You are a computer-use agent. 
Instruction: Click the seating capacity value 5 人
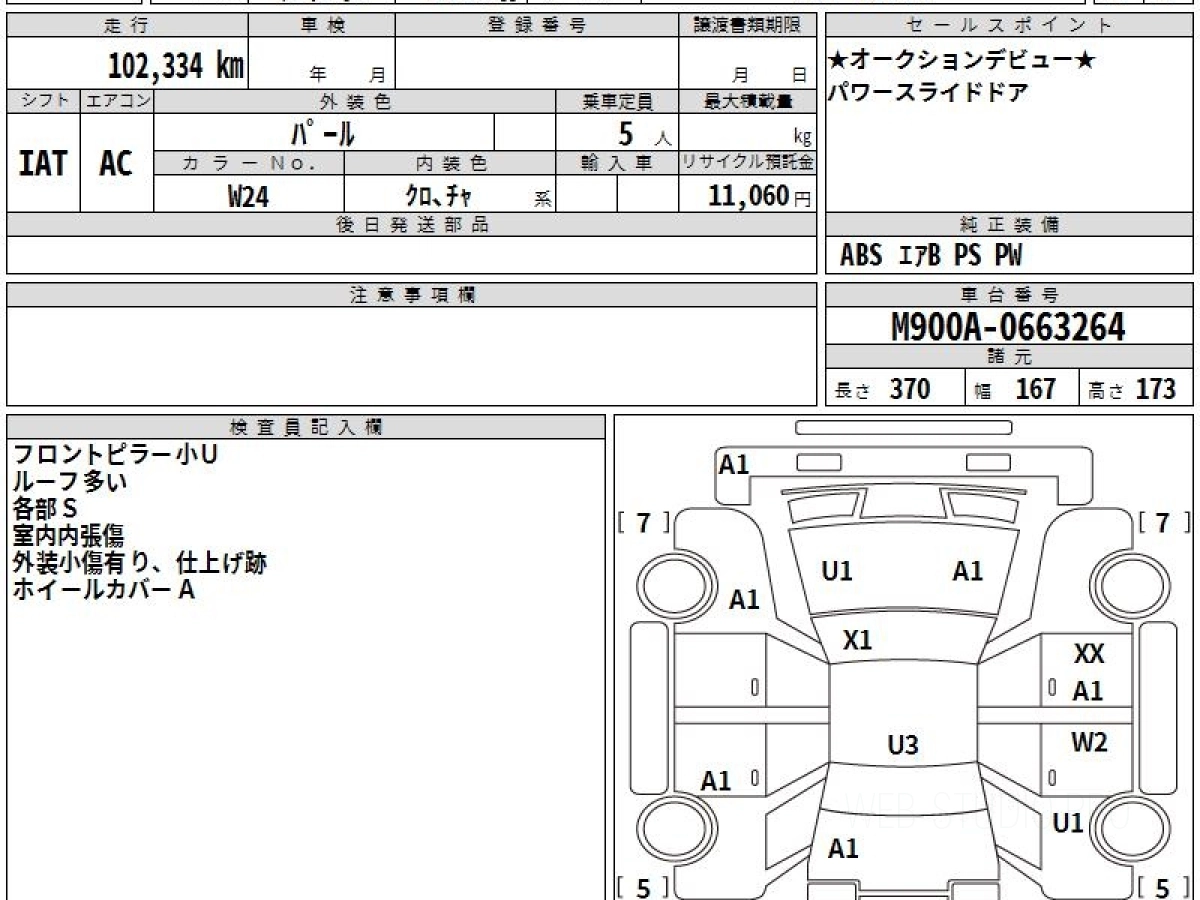coord(644,133)
